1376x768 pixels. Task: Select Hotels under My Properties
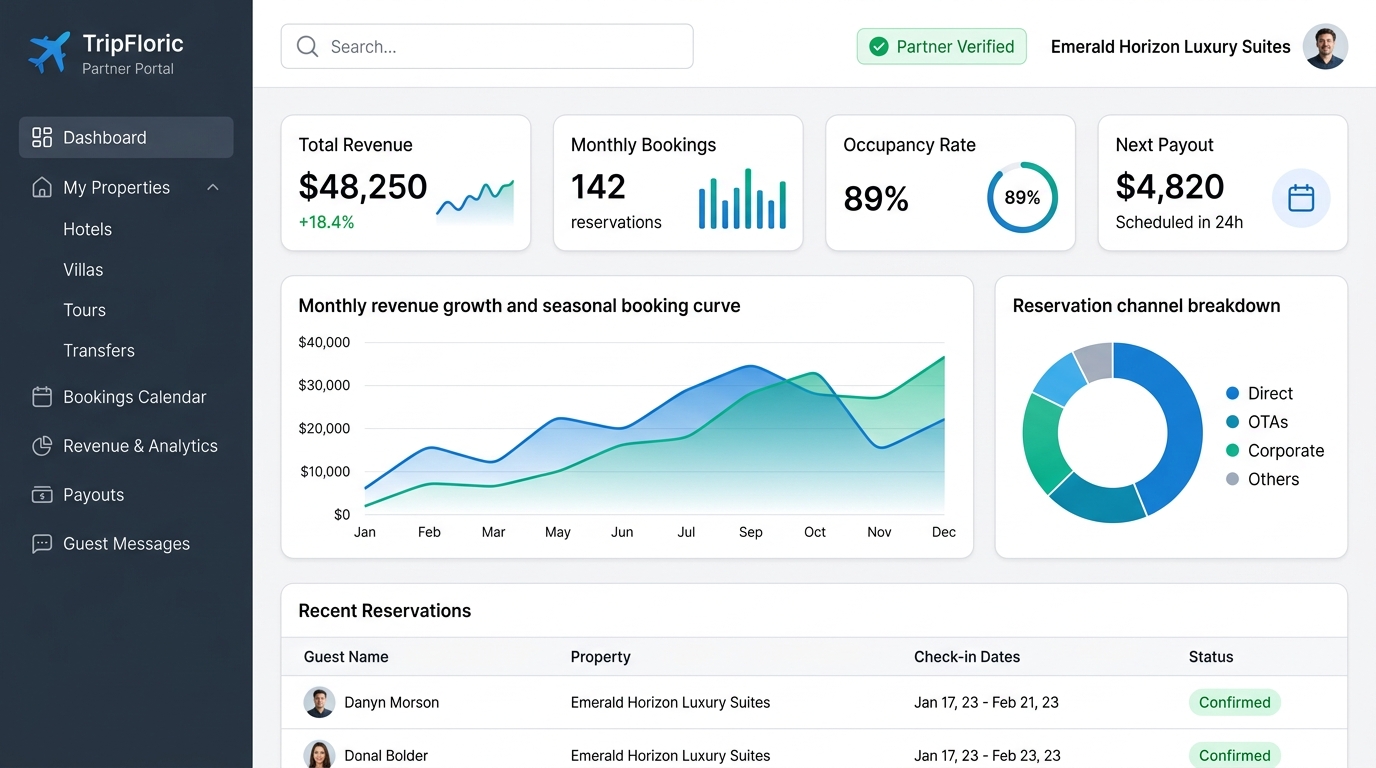(x=88, y=229)
